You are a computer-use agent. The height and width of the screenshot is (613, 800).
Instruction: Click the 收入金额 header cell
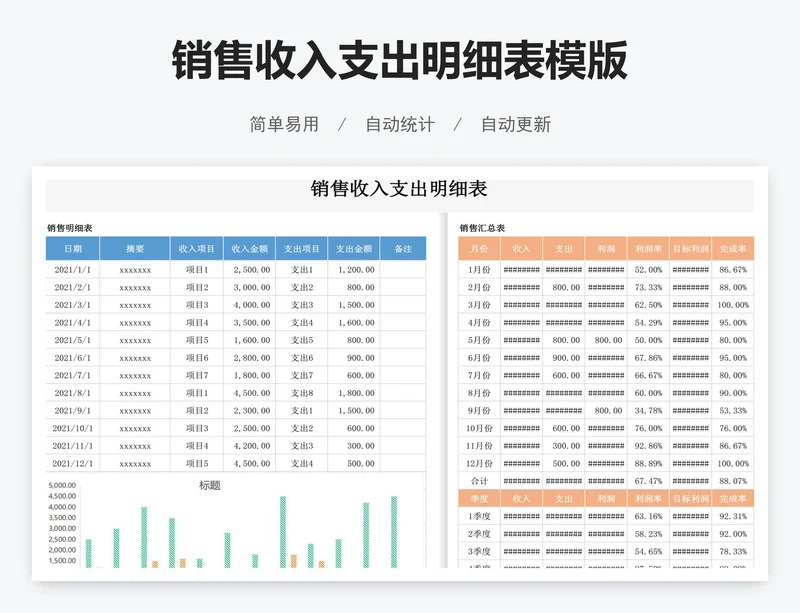tap(250, 249)
